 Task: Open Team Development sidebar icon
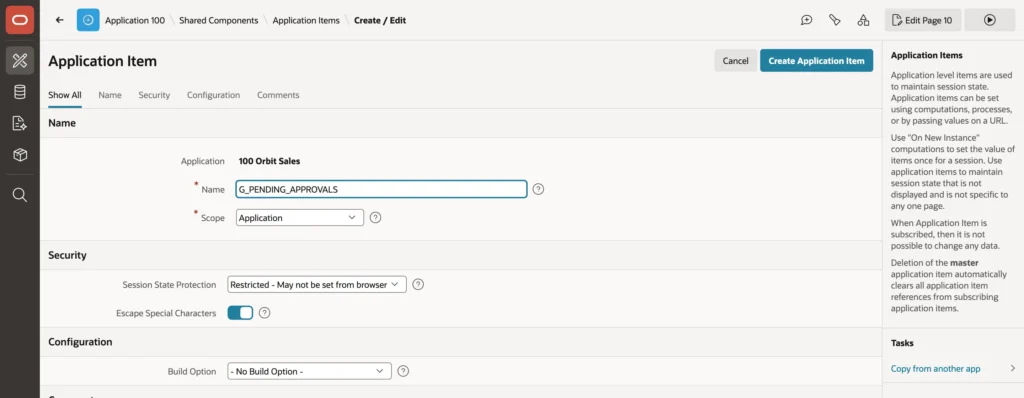(20, 124)
